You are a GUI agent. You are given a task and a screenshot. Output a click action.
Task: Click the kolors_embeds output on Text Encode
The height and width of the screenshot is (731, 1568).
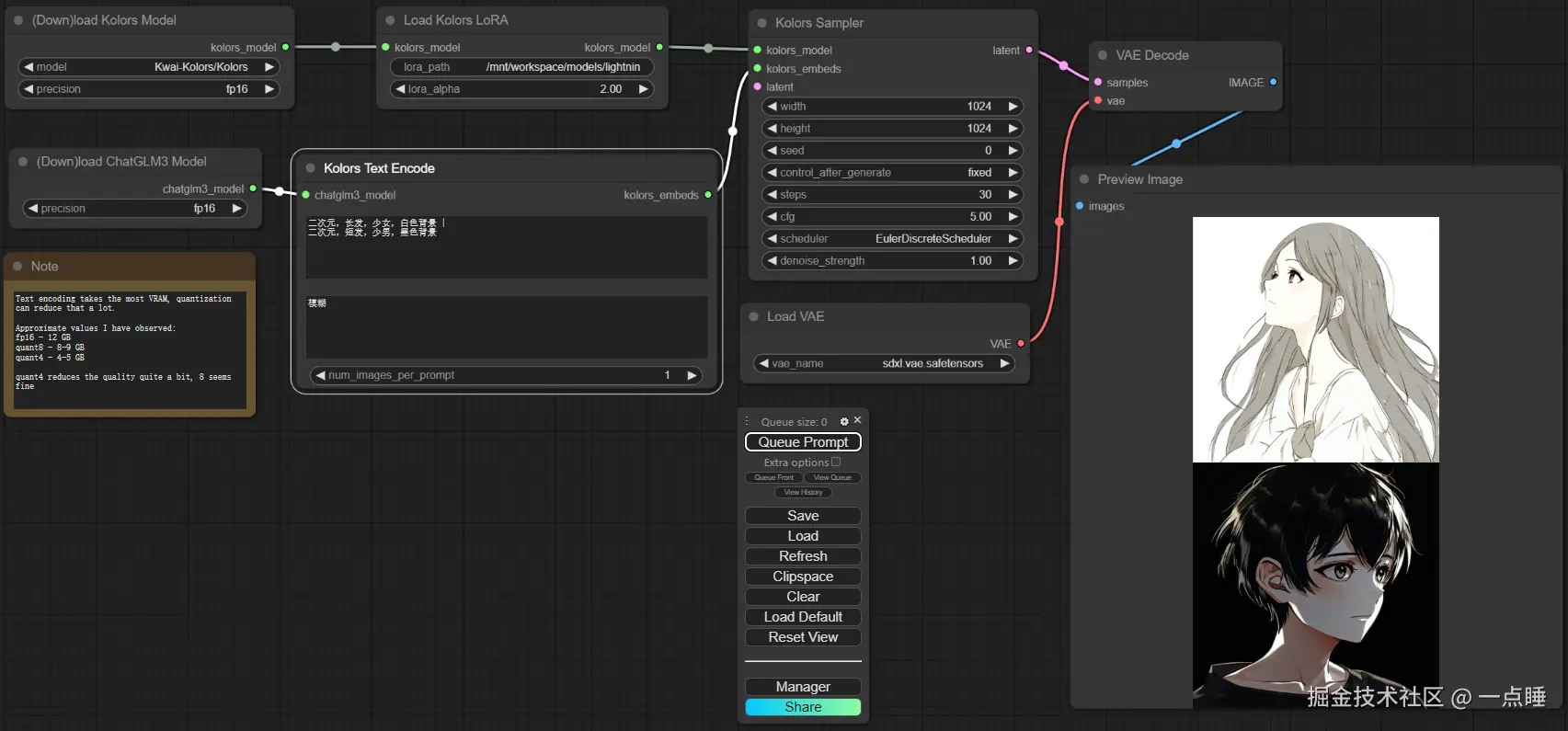click(708, 195)
